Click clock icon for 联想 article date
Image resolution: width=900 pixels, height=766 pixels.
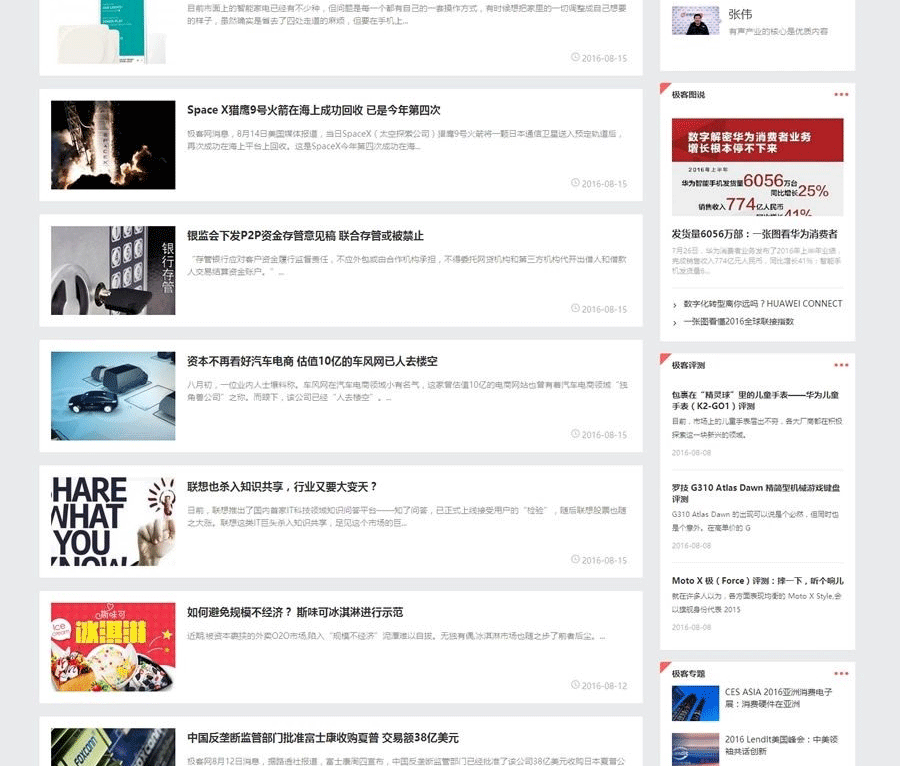pos(575,559)
